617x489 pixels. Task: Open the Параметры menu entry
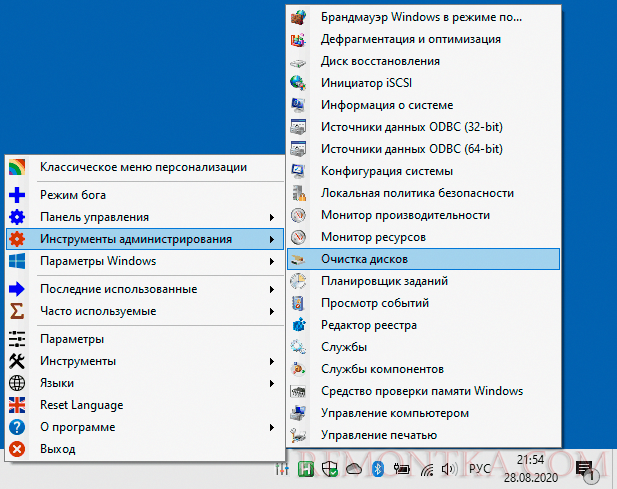[x=145, y=339]
